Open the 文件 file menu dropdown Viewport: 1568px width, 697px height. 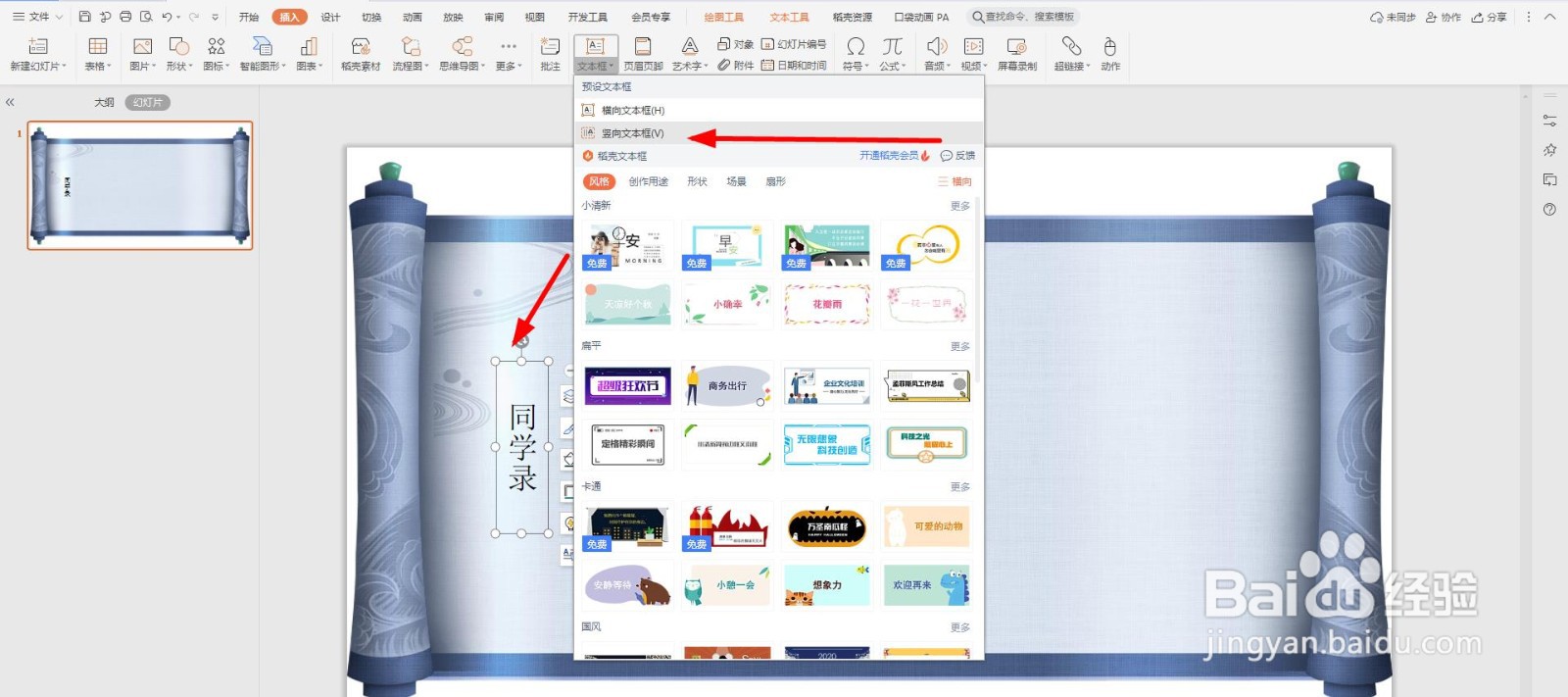click(x=37, y=17)
